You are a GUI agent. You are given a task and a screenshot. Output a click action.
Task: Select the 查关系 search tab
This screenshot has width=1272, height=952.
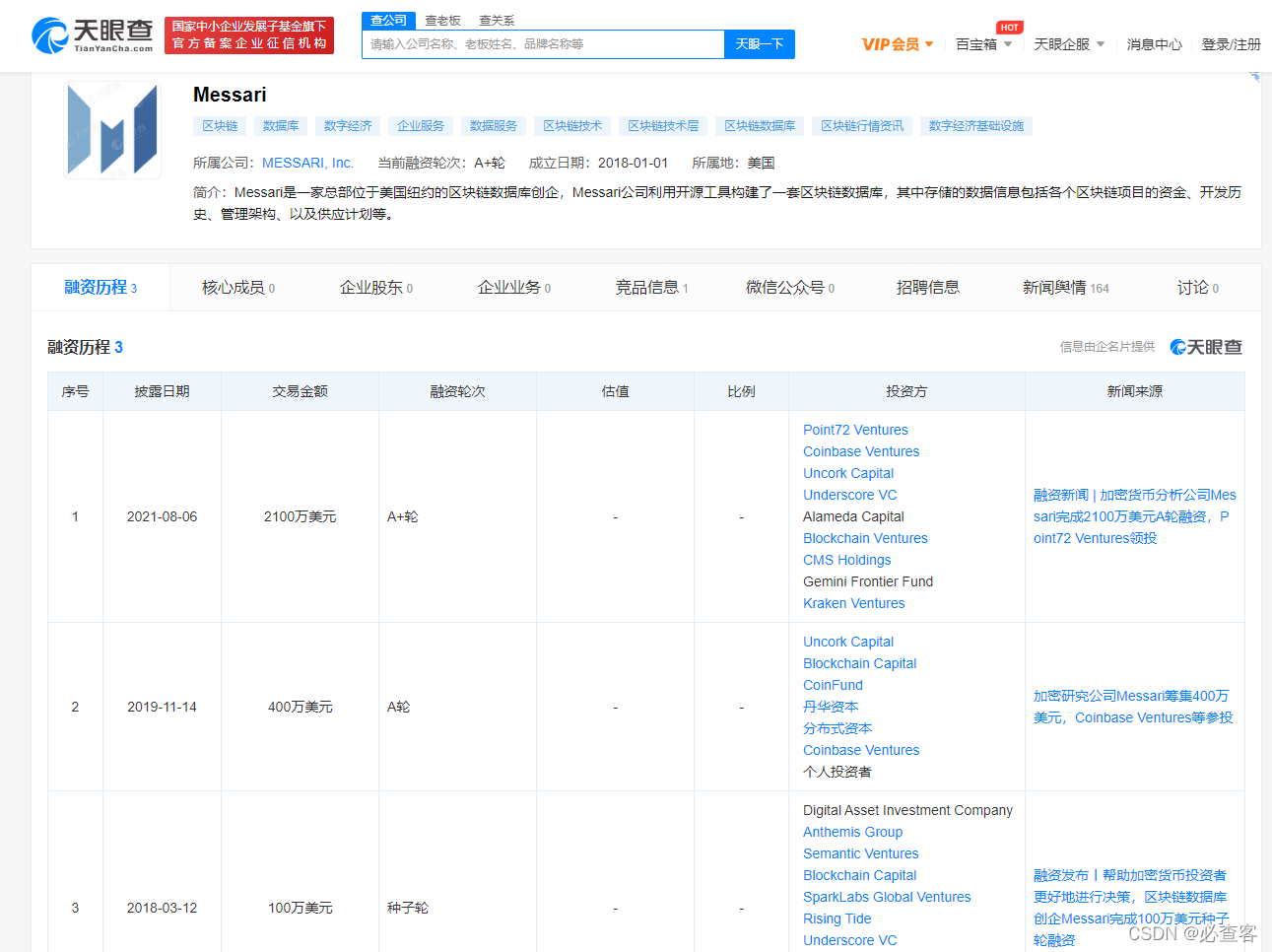(x=497, y=21)
